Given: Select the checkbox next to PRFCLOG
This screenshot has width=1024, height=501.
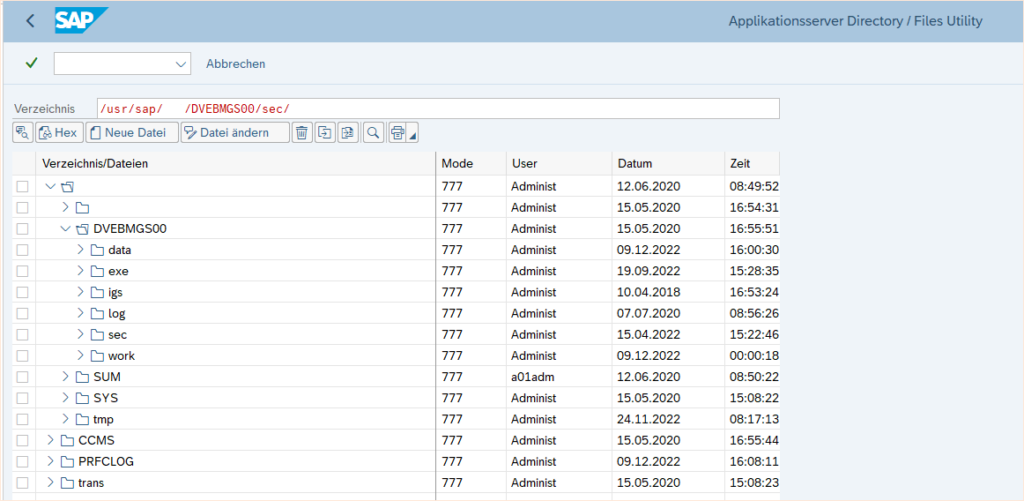Looking at the screenshot, I should coord(22,461).
